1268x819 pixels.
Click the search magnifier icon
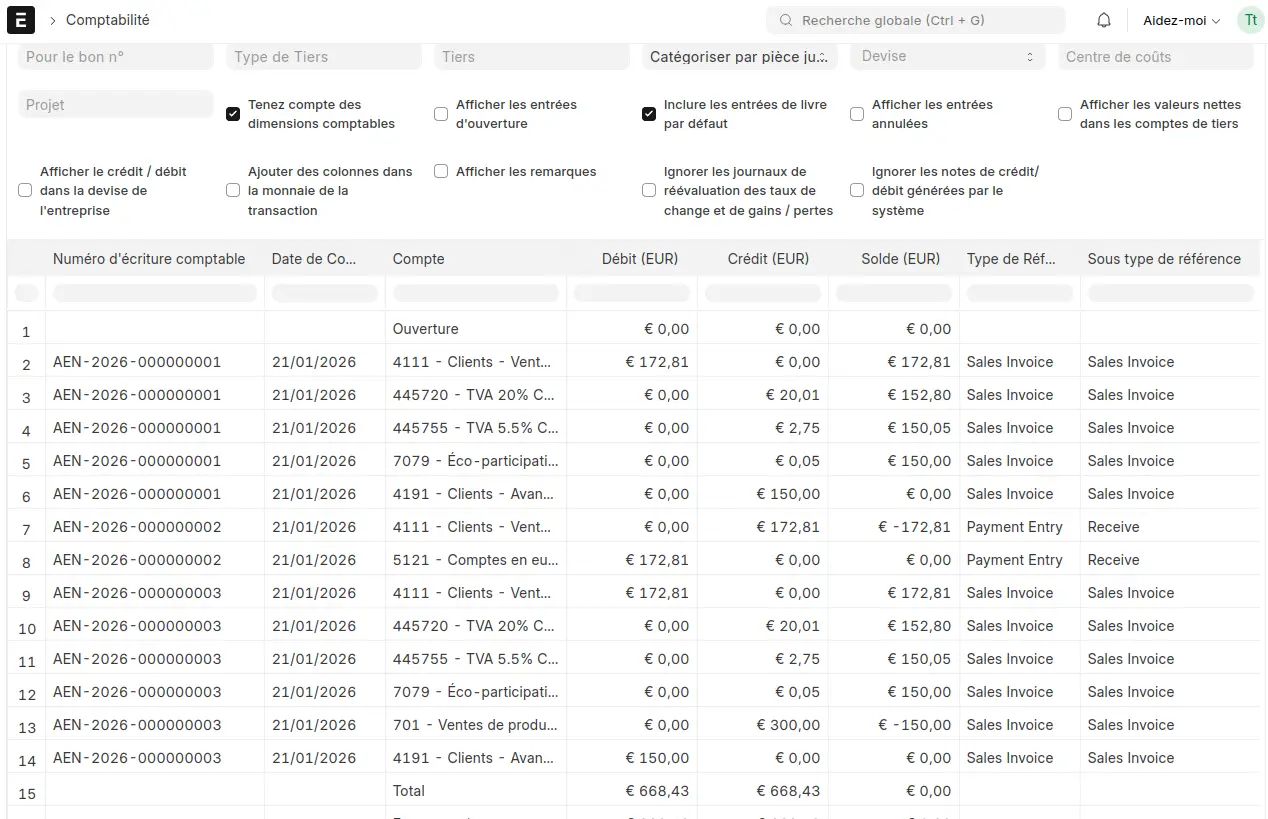pos(786,20)
